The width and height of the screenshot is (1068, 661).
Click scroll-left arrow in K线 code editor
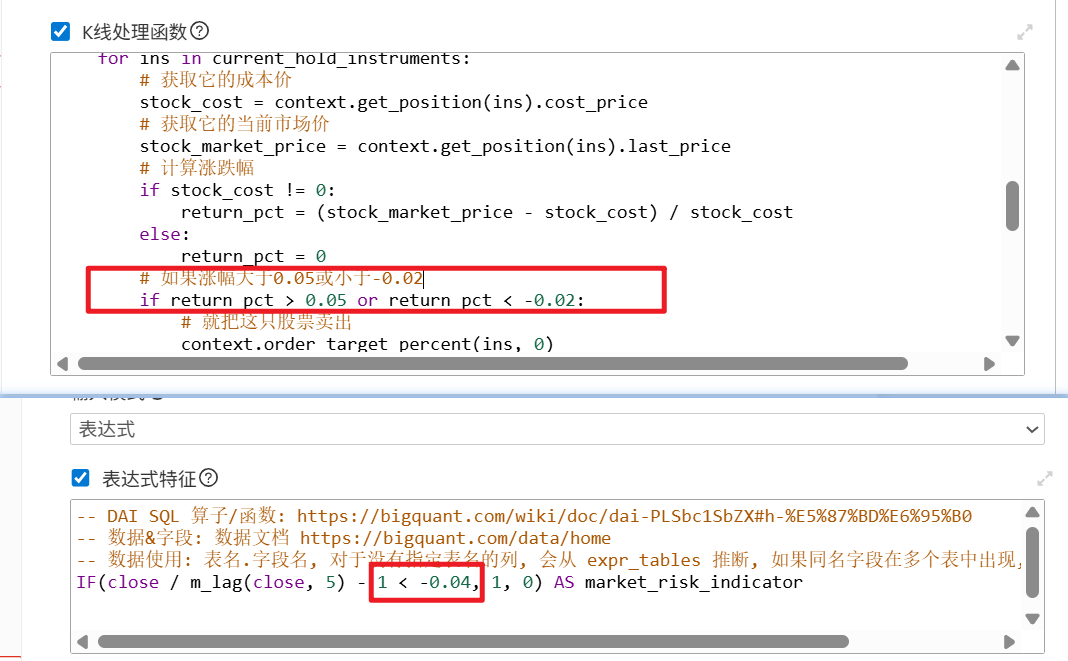tap(63, 364)
